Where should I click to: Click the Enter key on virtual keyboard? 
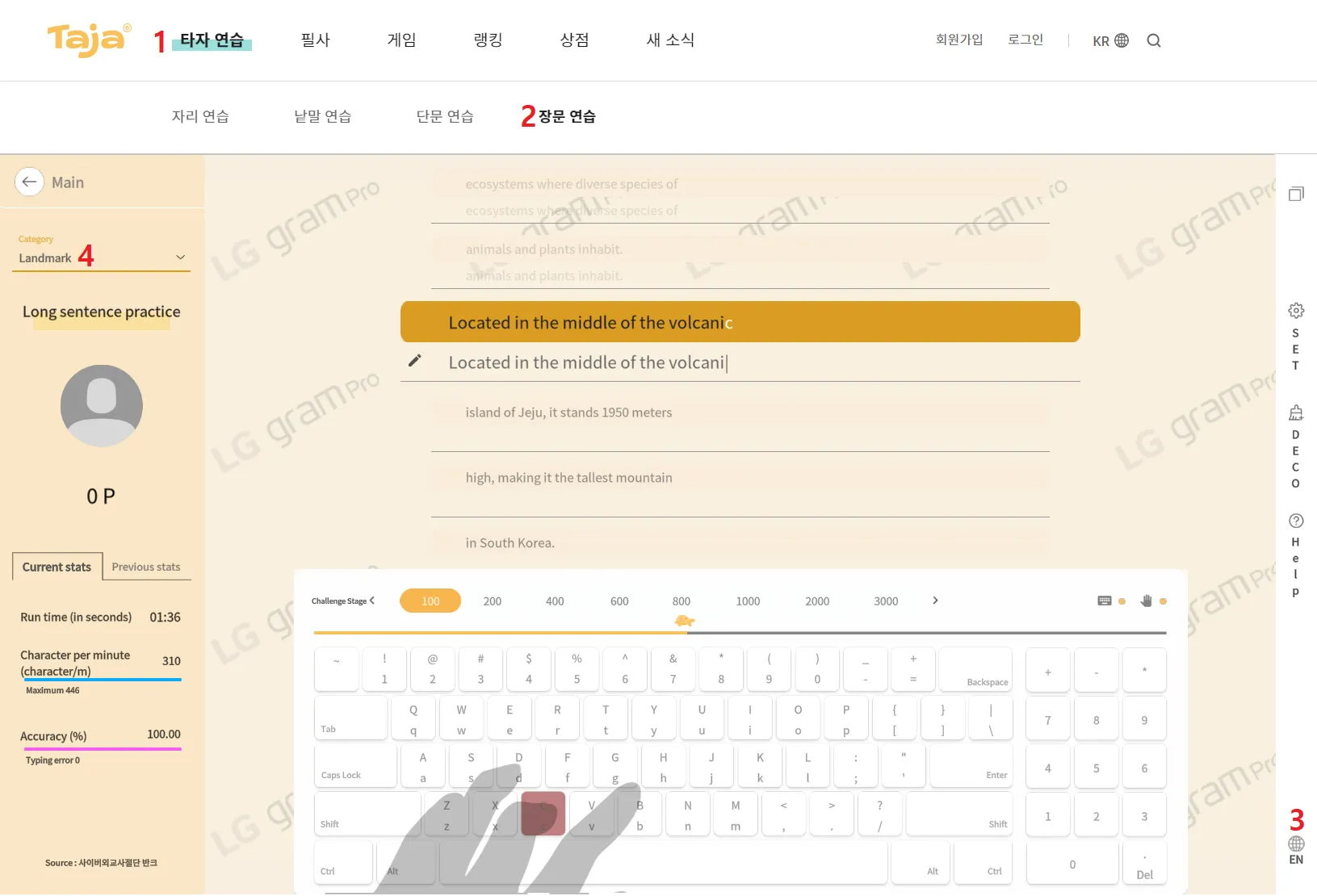(x=971, y=765)
